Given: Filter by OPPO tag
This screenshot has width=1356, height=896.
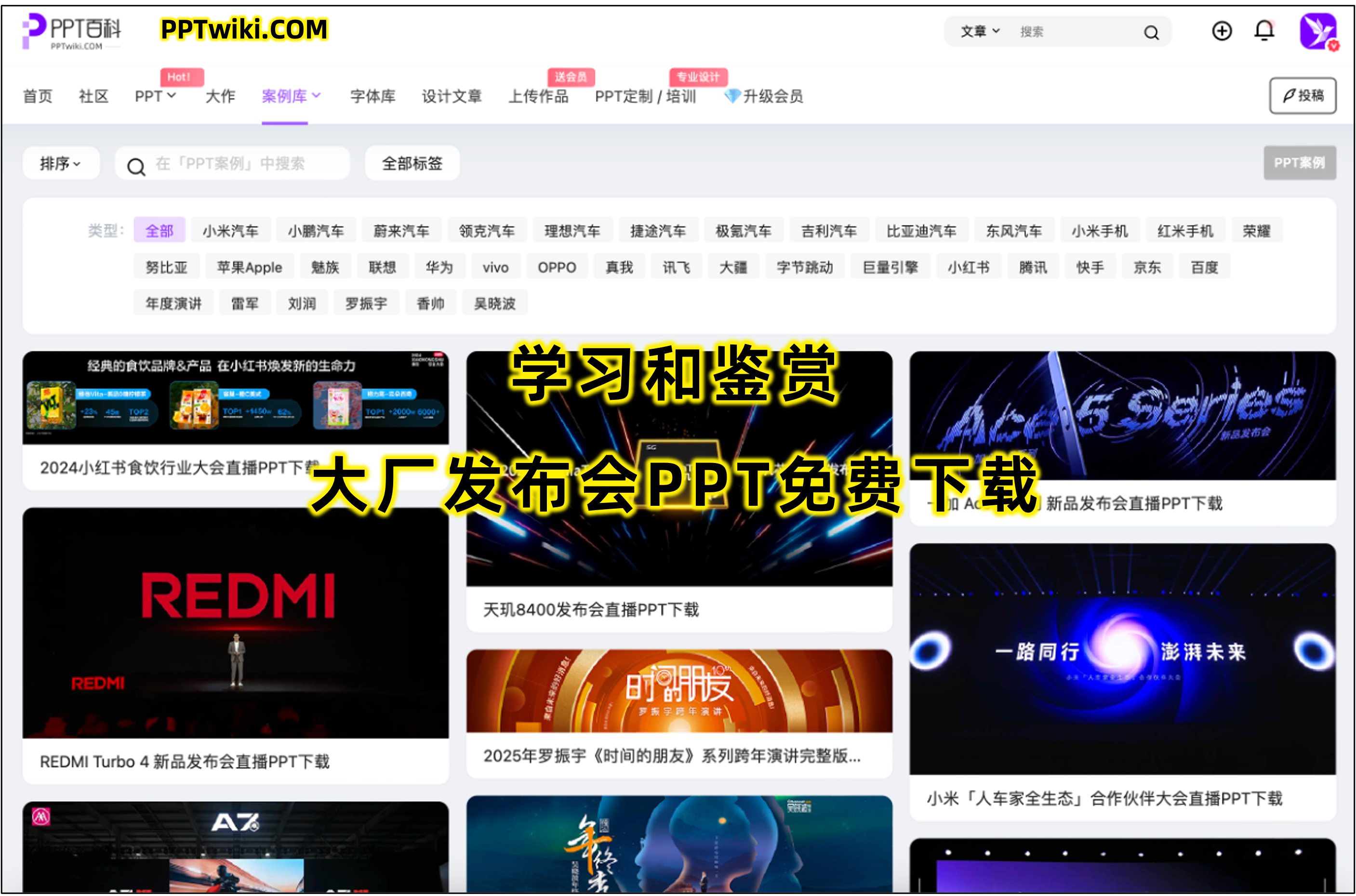Looking at the screenshot, I should click(558, 267).
